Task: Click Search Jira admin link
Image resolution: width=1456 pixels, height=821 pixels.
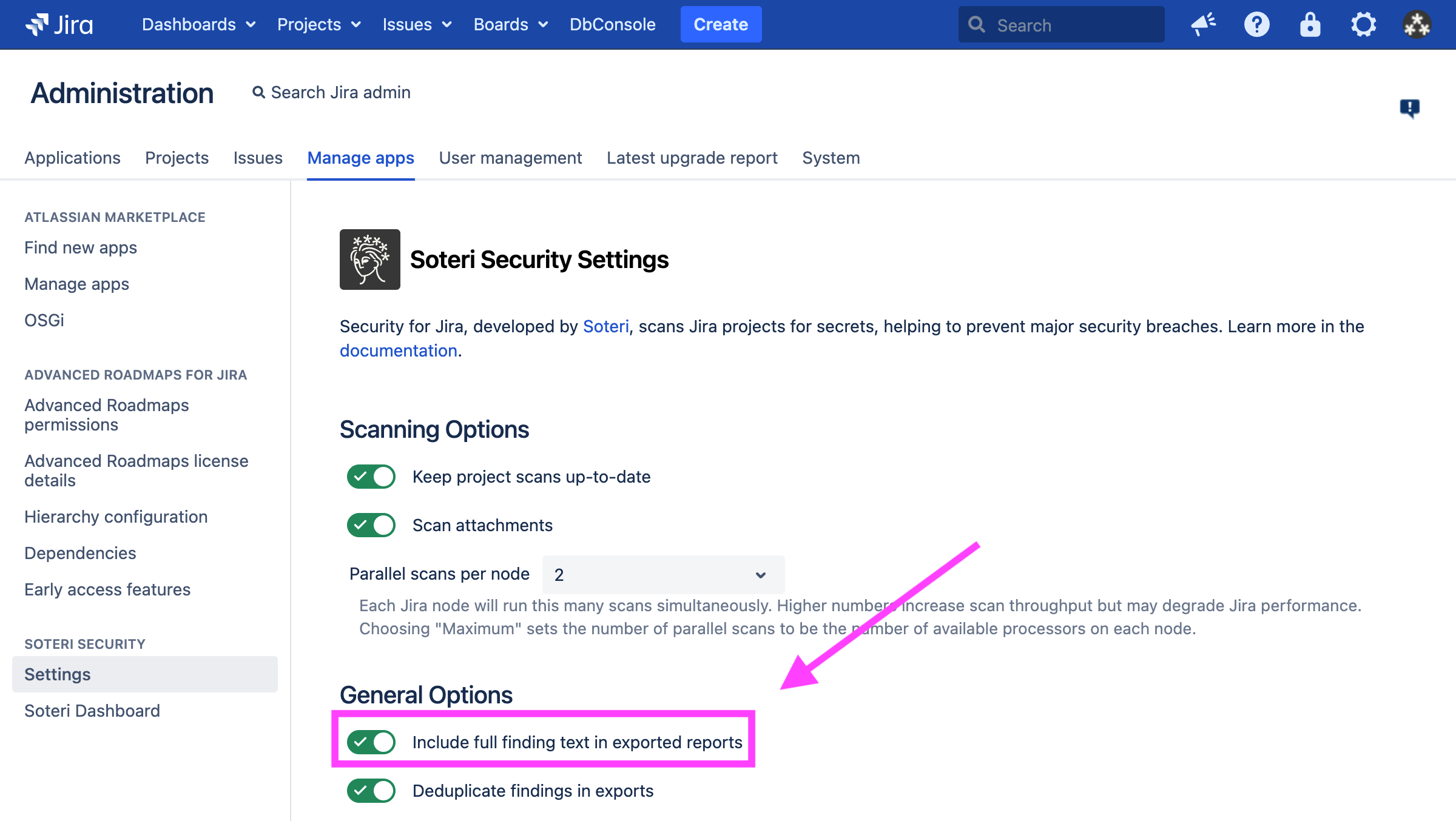Action: [x=340, y=92]
